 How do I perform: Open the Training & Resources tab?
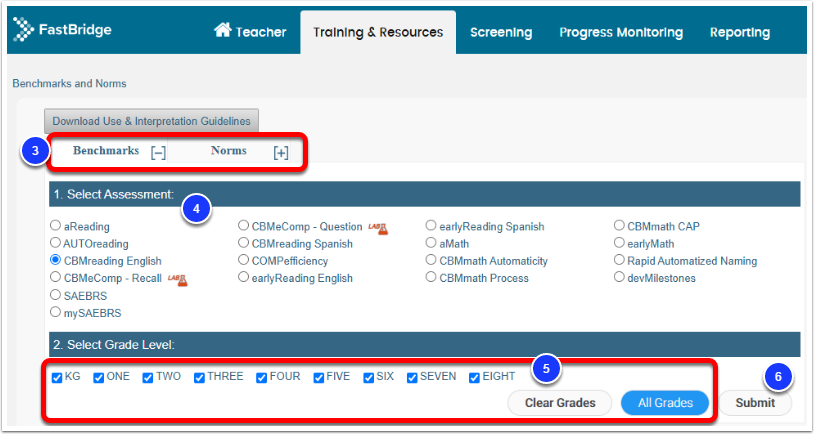pyautogui.click(x=378, y=32)
